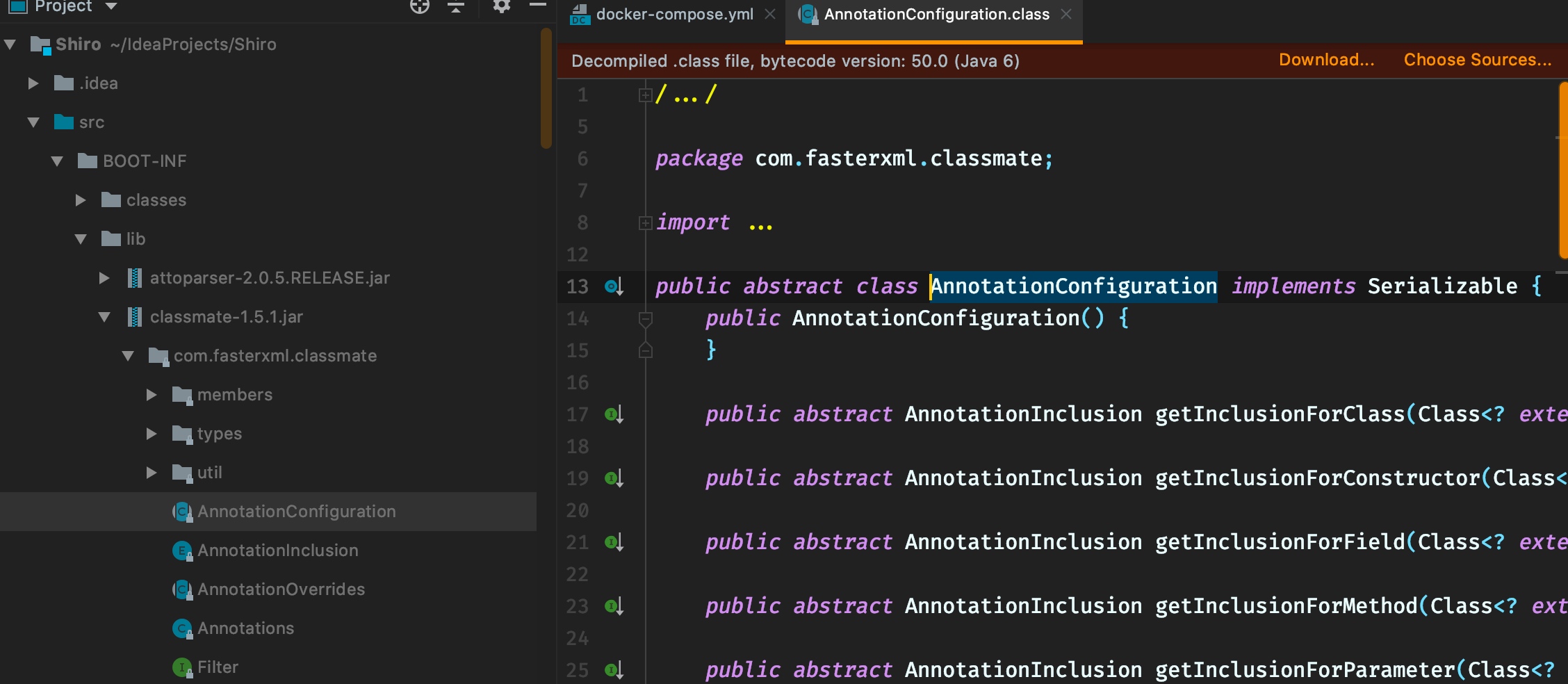Open the Filter interface in tree
This screenshot has height=684, width=1568.
[x=218, y=667]
